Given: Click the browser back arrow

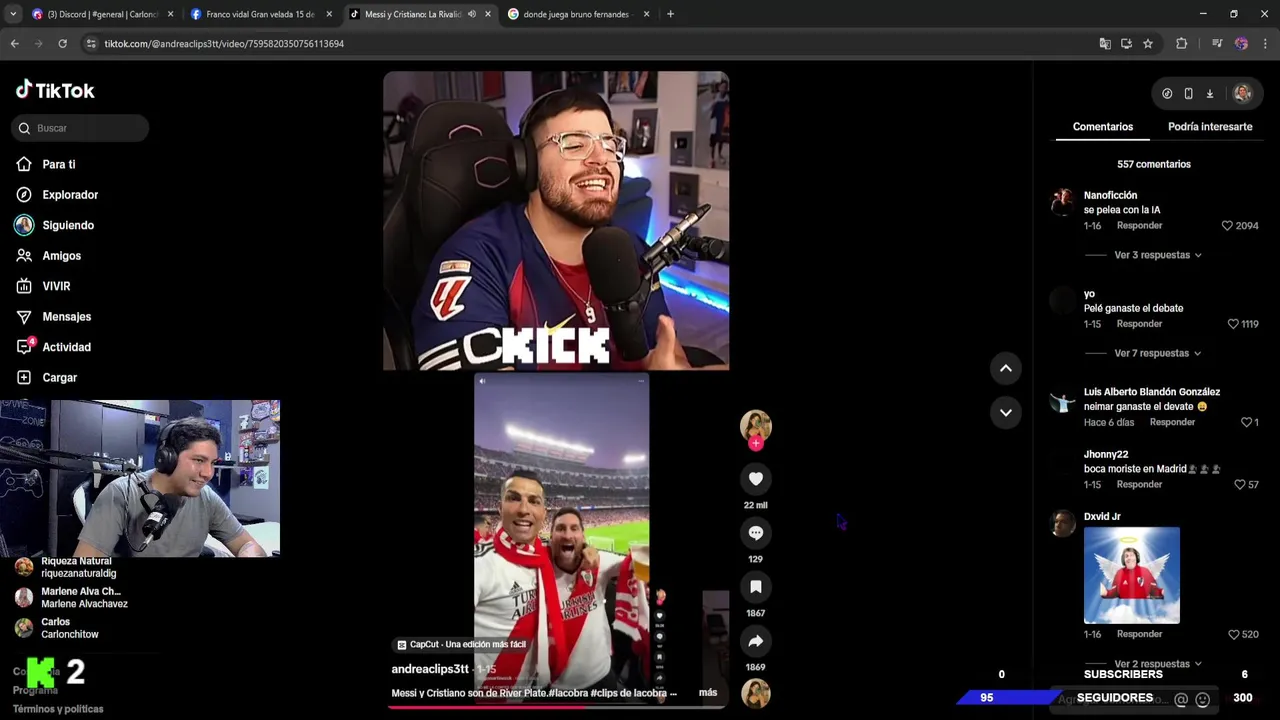Looking at the screenshot, I should 14,44.
